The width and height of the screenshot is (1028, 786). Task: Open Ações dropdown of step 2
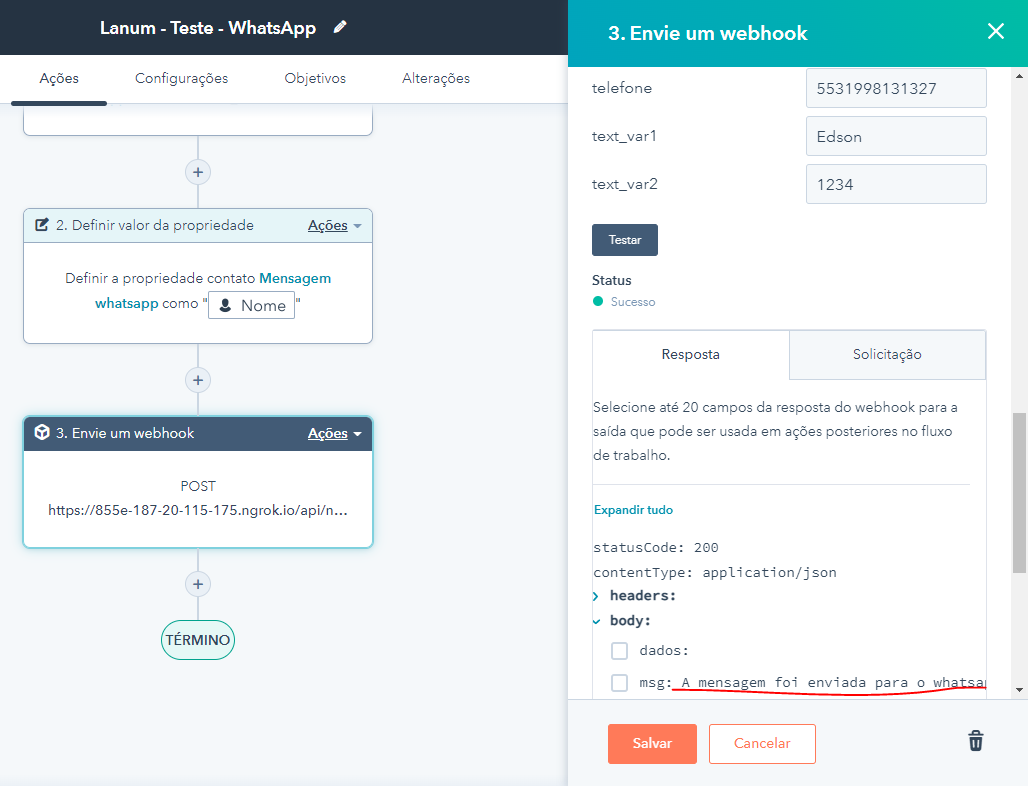coord(334,226)
